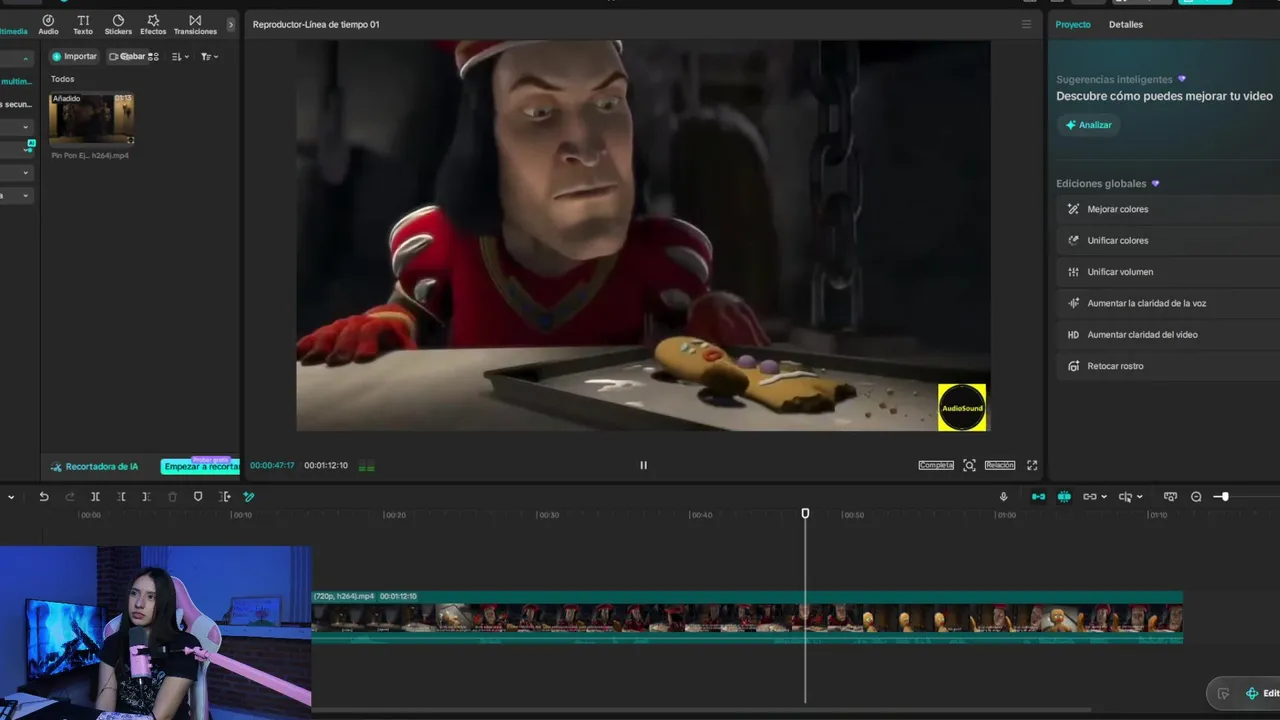Switch media list to grid view
1280x720 pixels.
[153, 57]
